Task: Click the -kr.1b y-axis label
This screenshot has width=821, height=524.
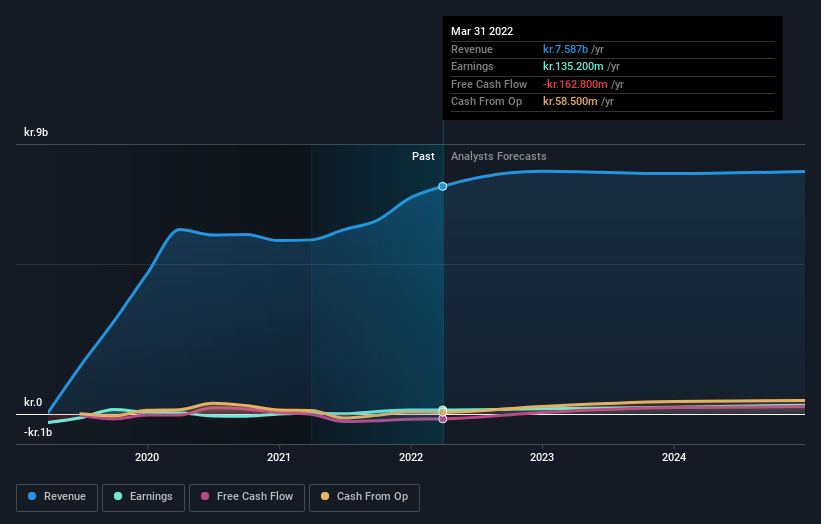Action: point(38,432)
